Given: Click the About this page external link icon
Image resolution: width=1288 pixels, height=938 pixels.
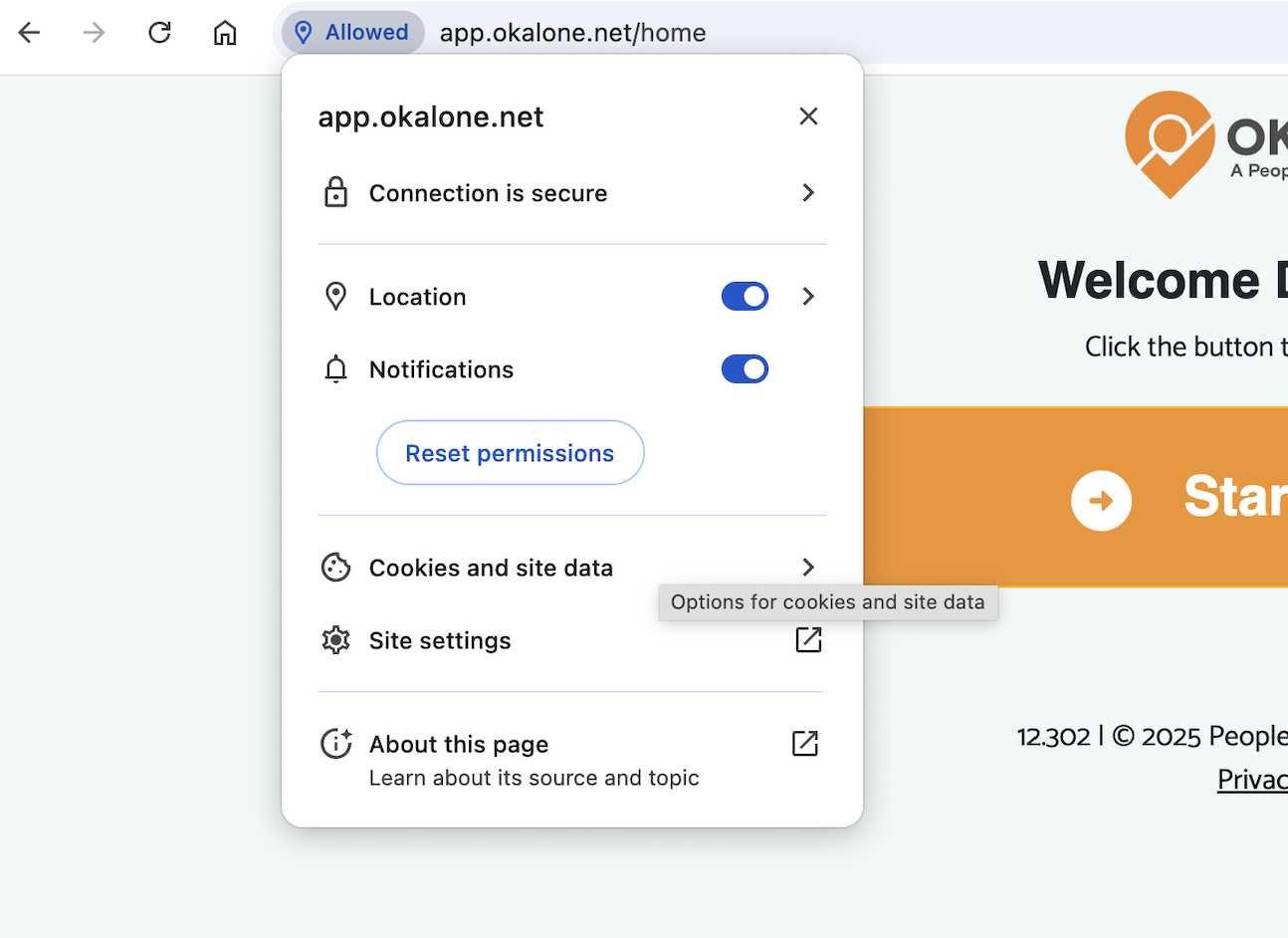Looking at the screenshot, I should pyautogui.click(x=805, y=744).
